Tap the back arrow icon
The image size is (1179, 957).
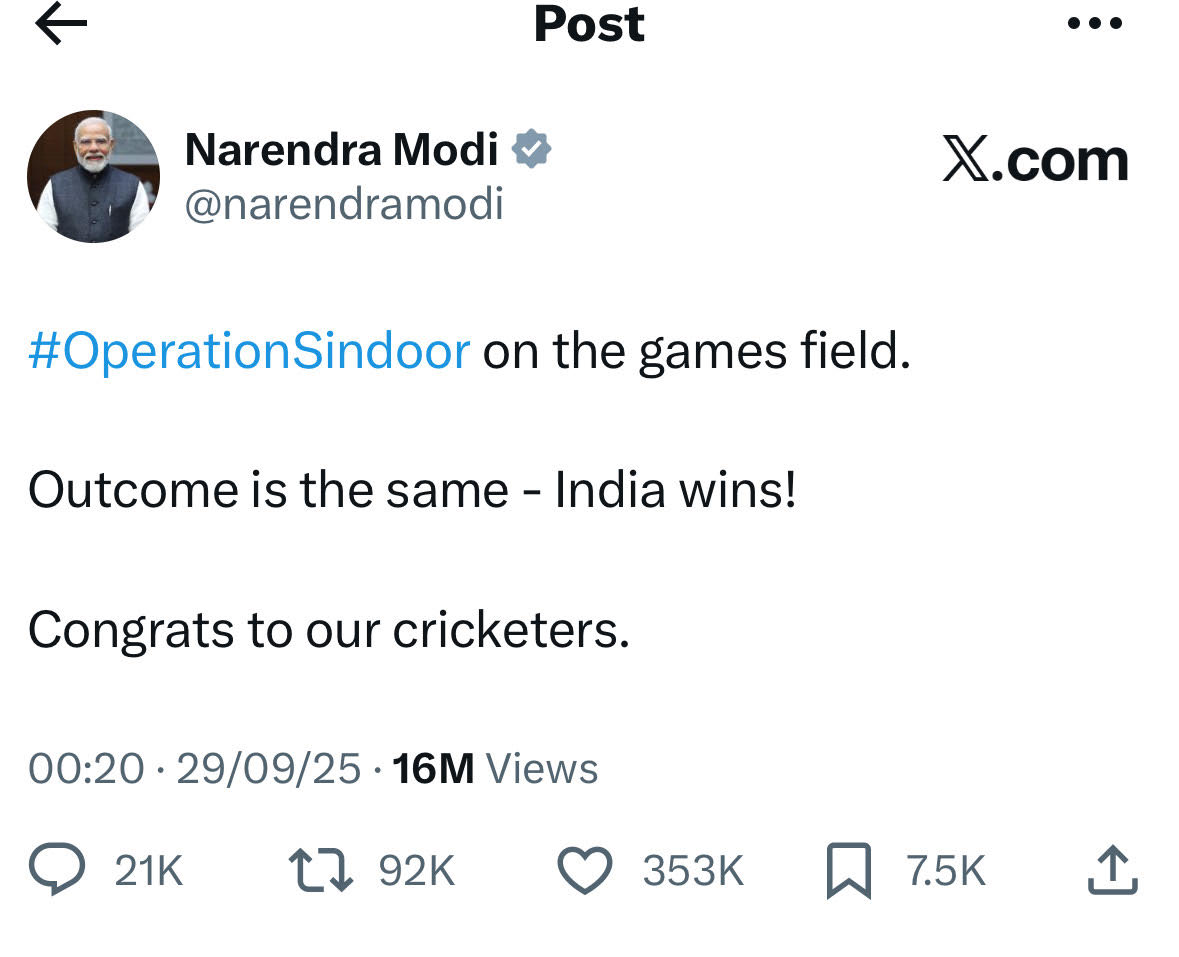pos(61,25)
